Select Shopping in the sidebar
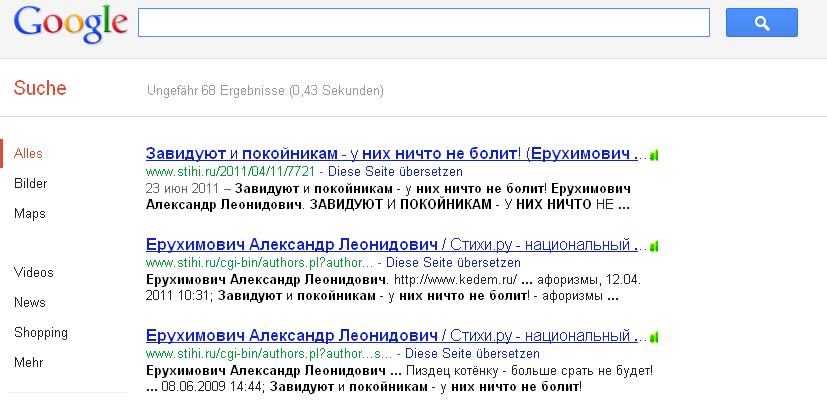 [41, 333]
